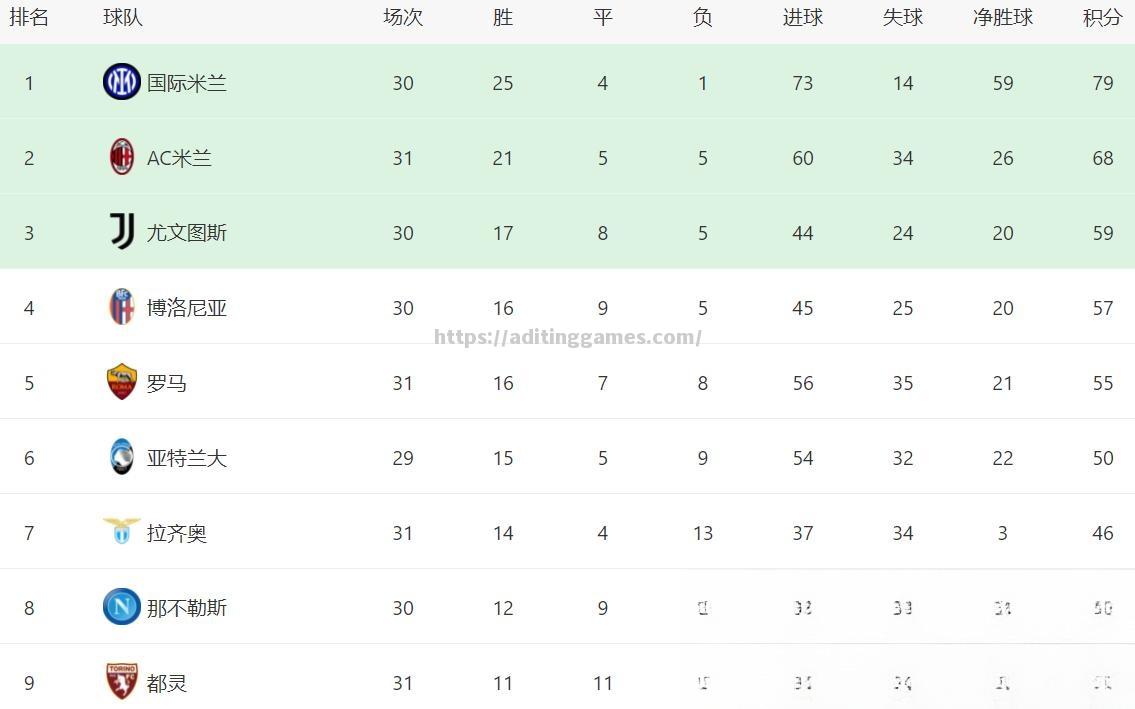Click the Inter Milan club crest icon
The height and width of the screenshot is (709, 1135).
(122, 82)
